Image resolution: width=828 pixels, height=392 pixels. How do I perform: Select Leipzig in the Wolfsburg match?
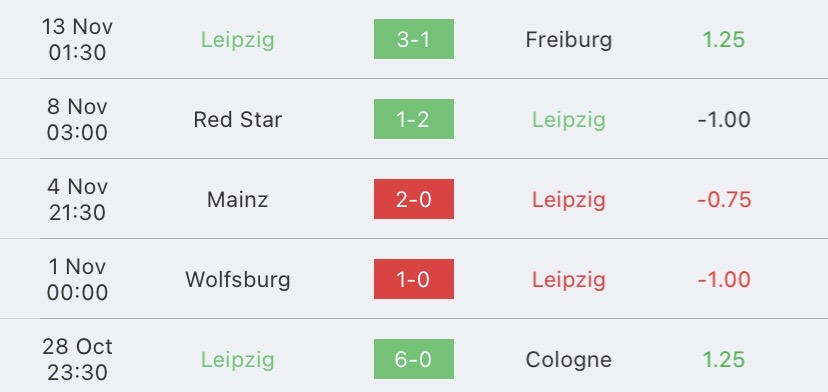[569, 281]
